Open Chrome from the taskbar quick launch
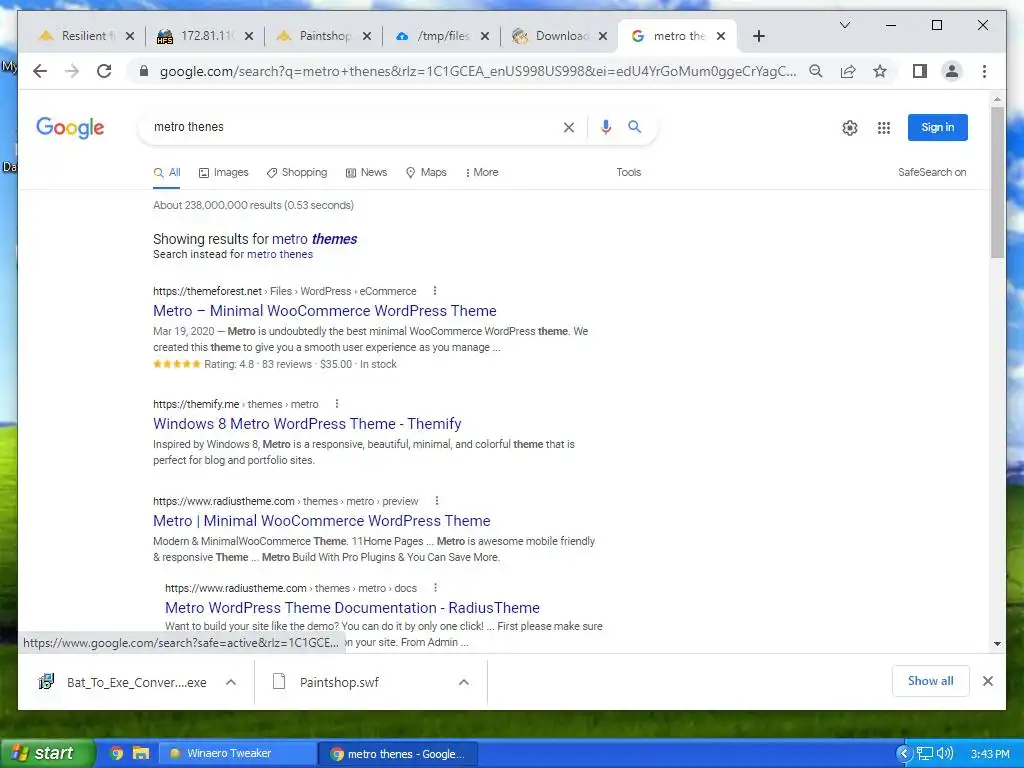The image size is (1024, 768). (116, 753)
